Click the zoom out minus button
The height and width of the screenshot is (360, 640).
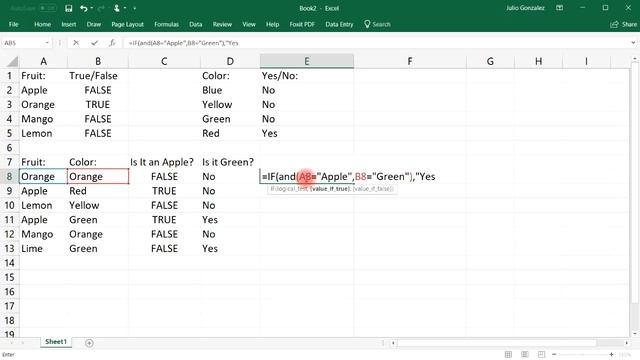click(554, 354)
